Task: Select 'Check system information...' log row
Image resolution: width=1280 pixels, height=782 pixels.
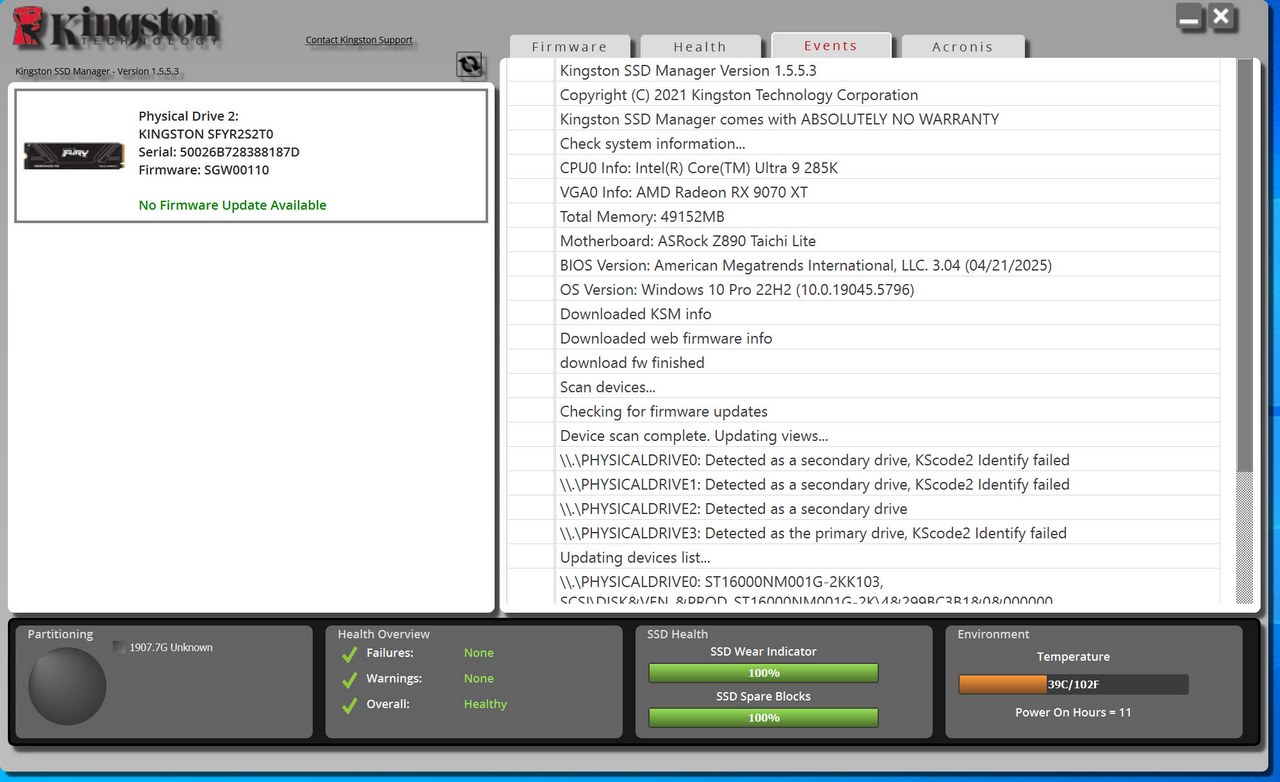Action: [863, 143]
